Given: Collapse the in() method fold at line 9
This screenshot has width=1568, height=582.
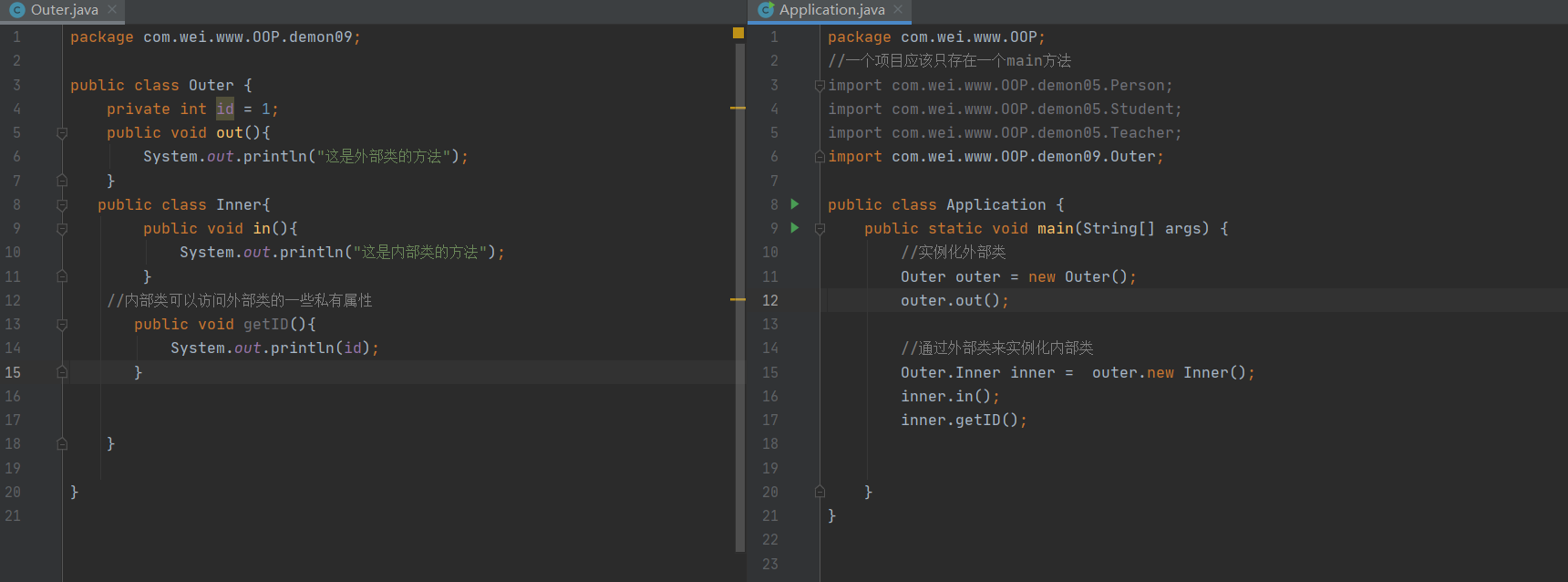Looking at the screenshot, I should pos(62,229).
